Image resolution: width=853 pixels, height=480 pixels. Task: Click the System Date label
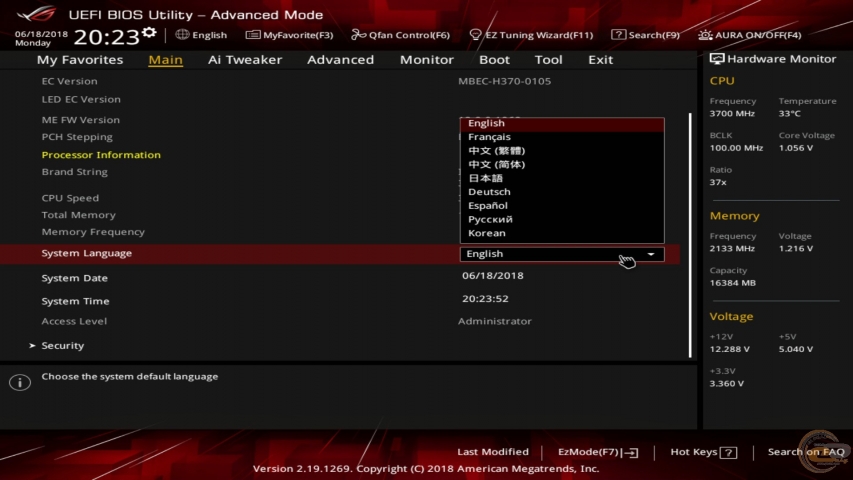[x=75, y=278]
